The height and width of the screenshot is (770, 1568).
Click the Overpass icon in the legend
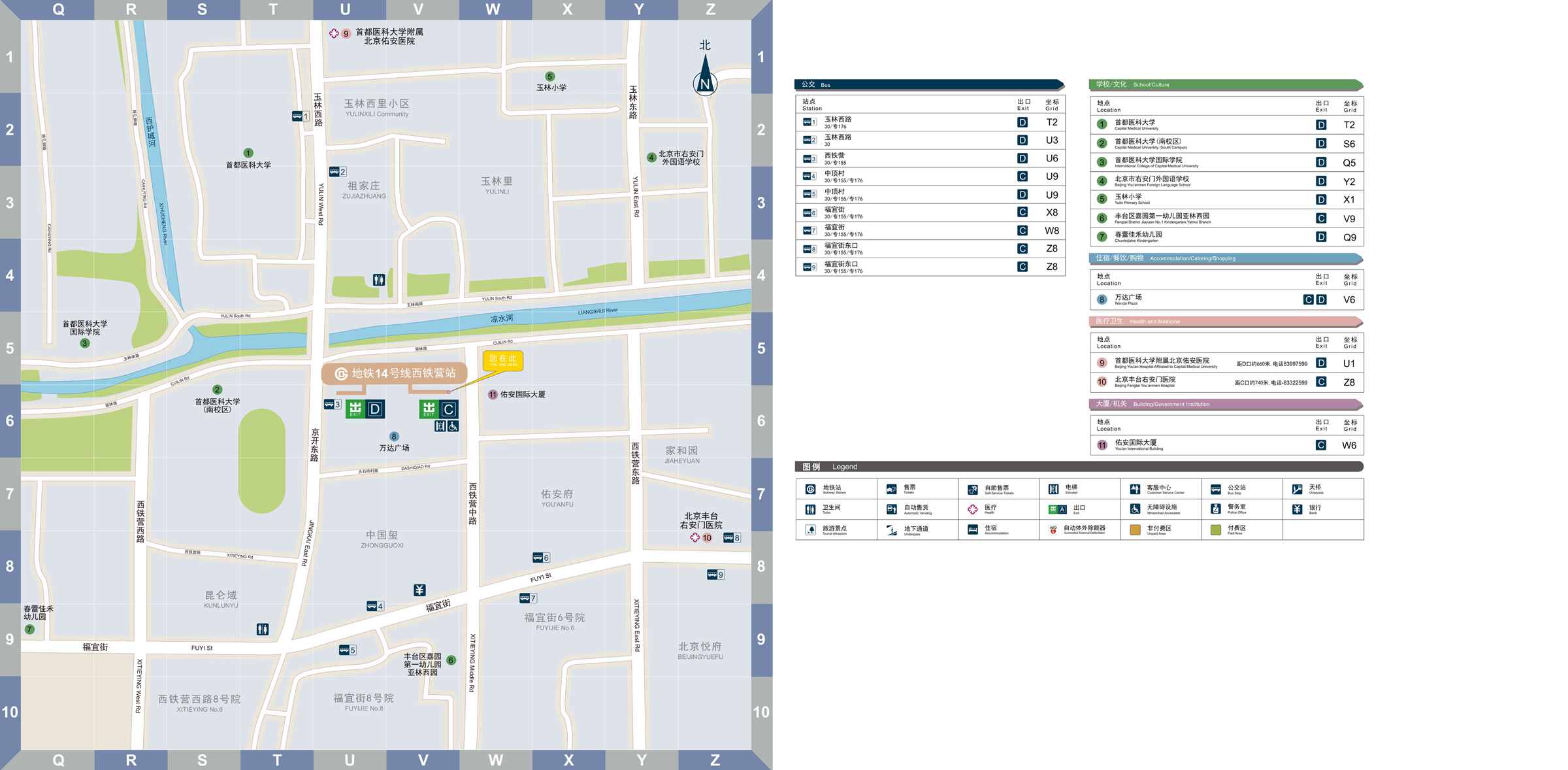click(x=1297, y=489)
